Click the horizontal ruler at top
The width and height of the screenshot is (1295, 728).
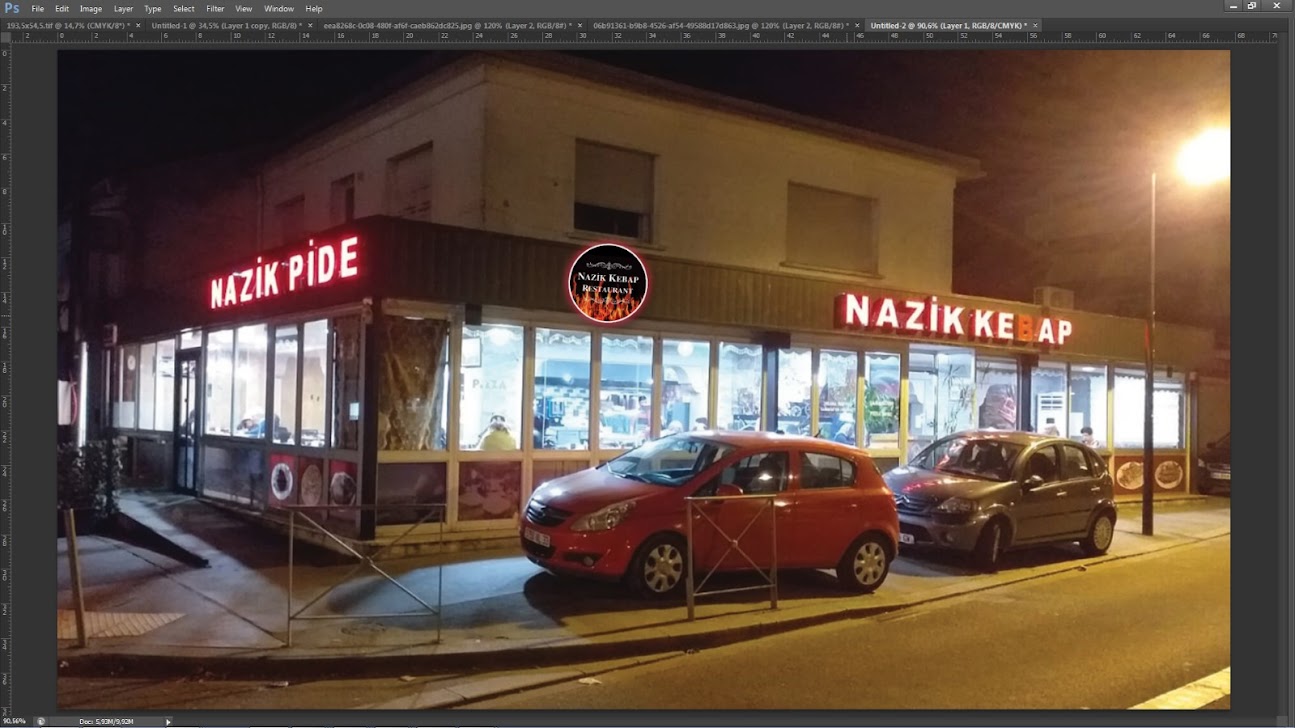point(645,37)
